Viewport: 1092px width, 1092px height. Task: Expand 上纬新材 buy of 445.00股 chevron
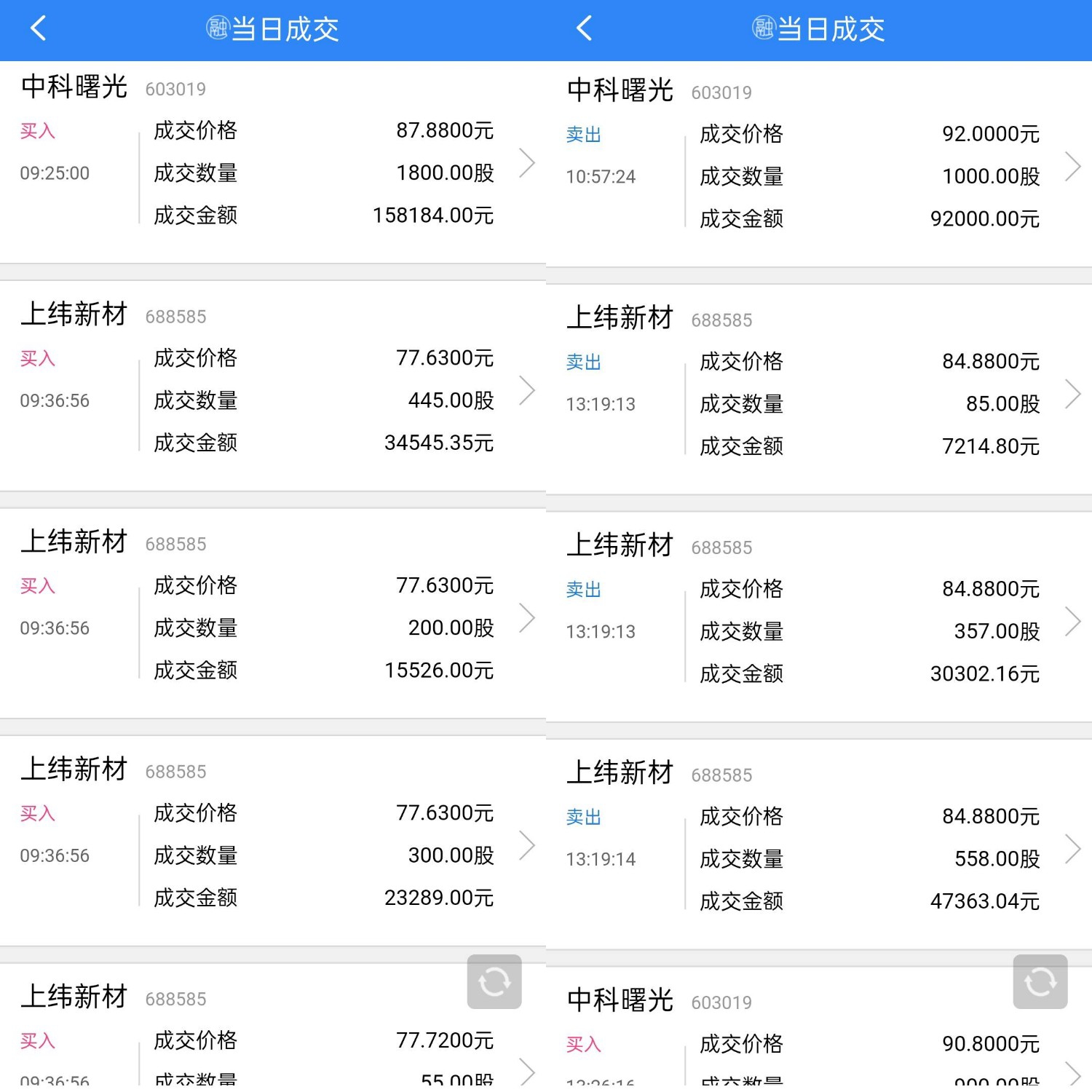[x=527, y=390]
